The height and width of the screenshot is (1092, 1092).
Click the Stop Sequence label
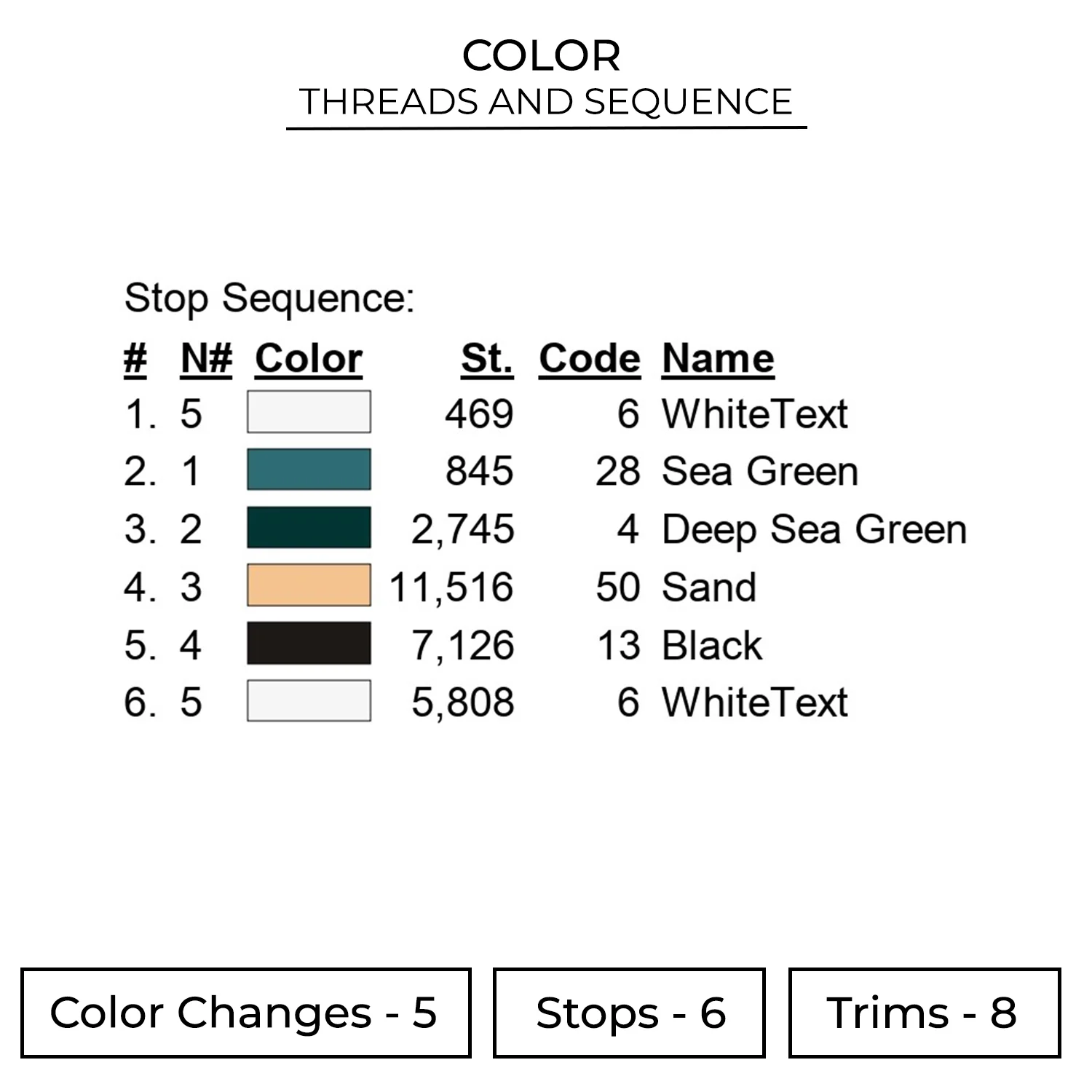pos(269,298)
